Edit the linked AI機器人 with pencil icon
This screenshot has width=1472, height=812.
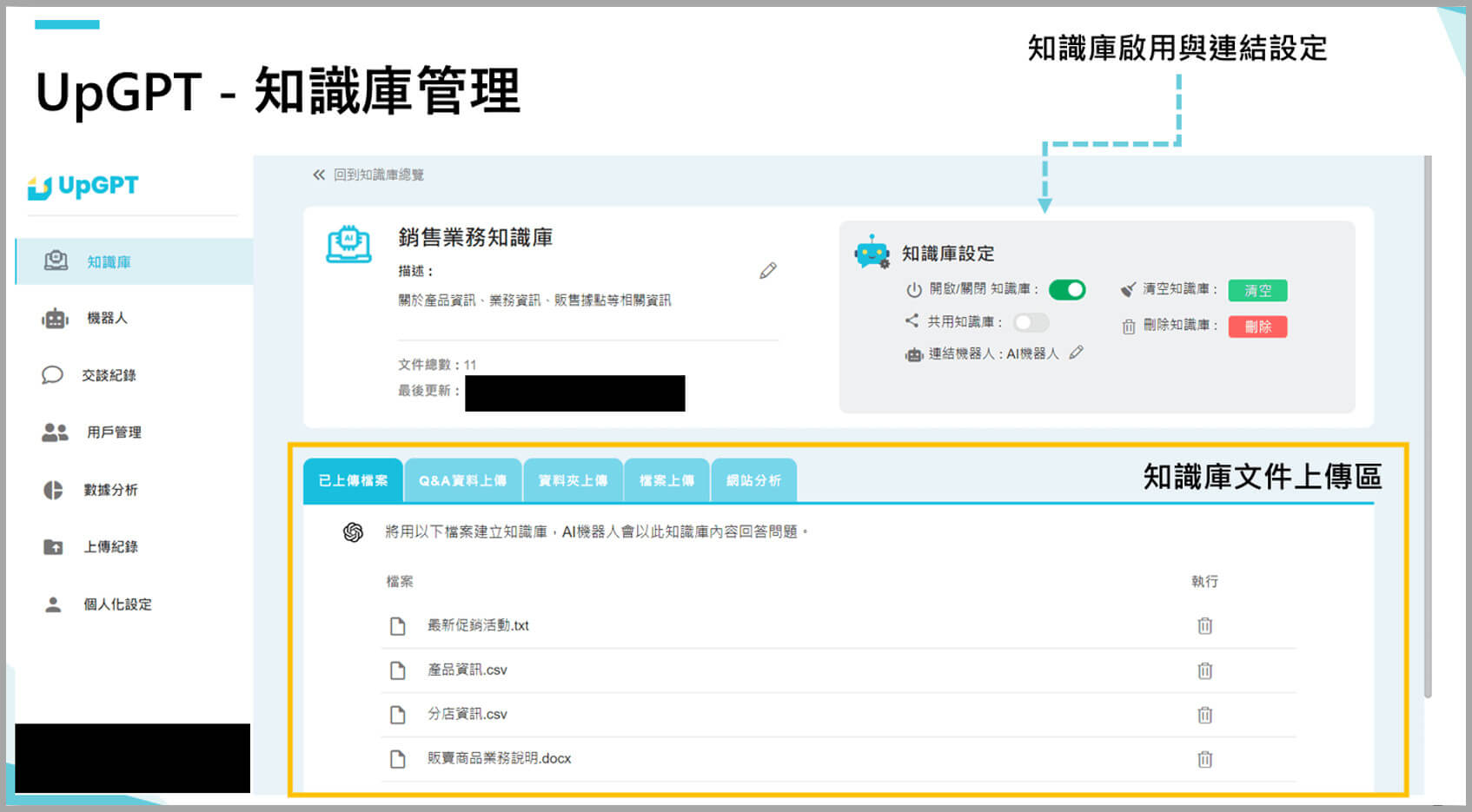click(1076, 353)
